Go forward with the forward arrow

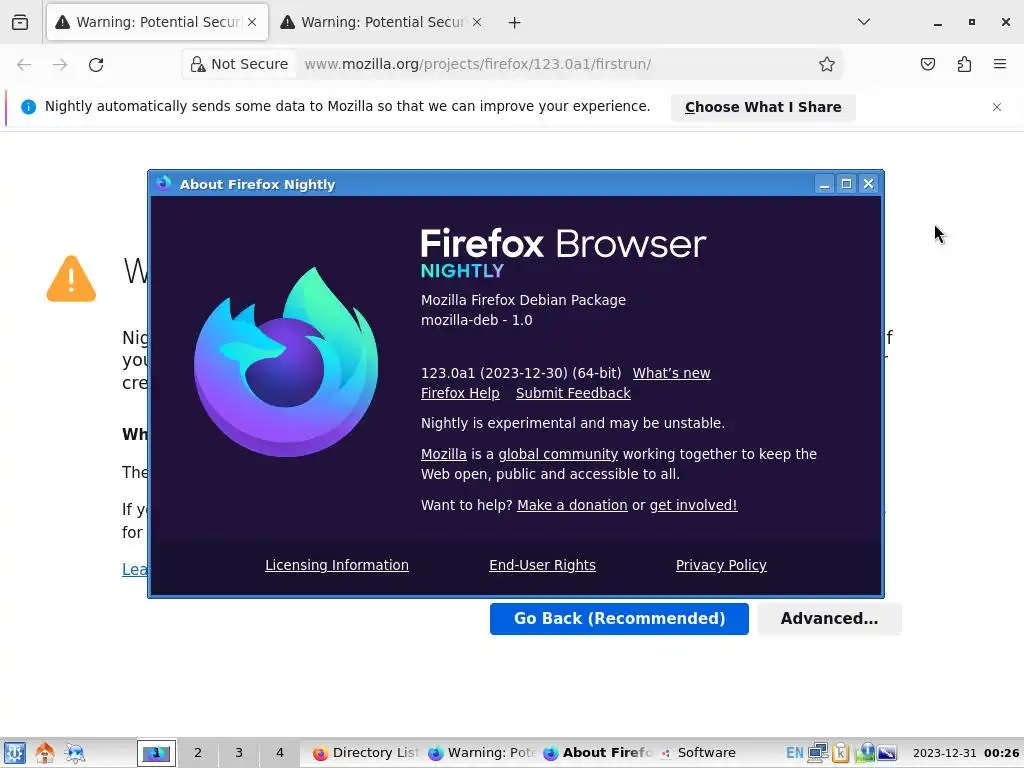[x=60, y=64]
